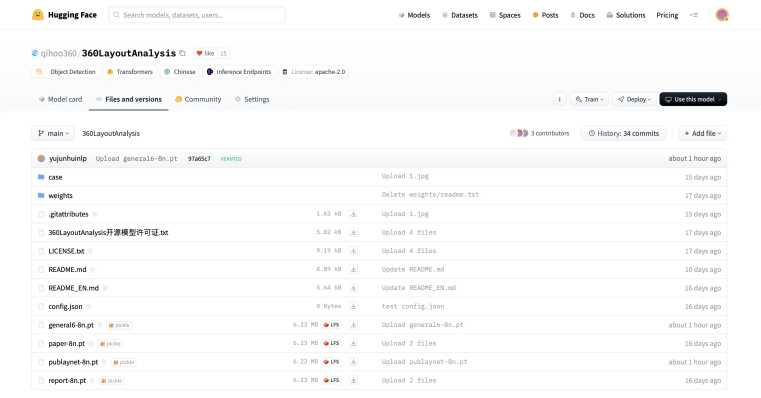The image size is (761, 398).
Task: Download the general6-8n.pt file
Action: [x=353, y=325]
